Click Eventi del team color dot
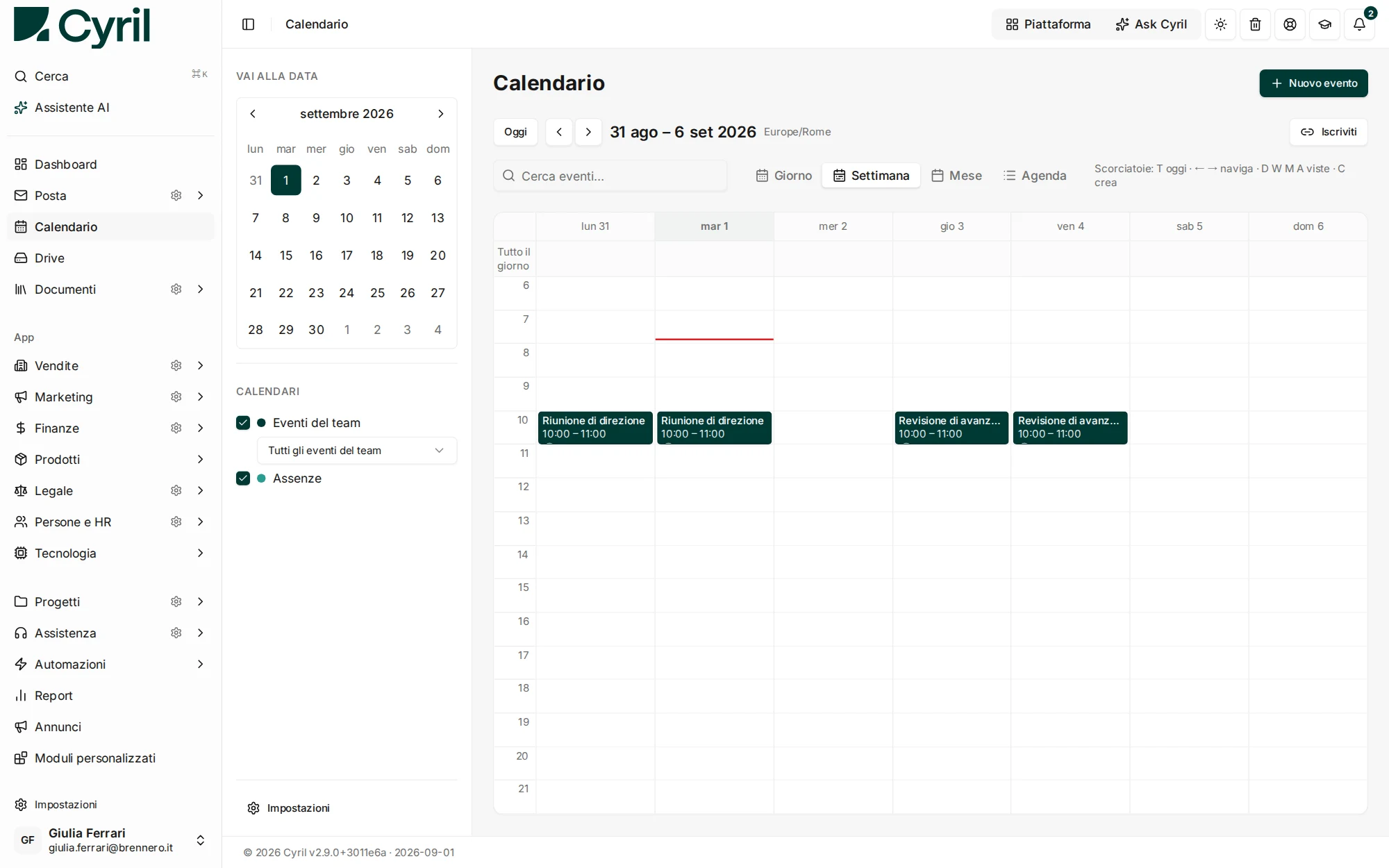Image resolution: width=1389 pixels, height=868 pixels. (261, 423)
